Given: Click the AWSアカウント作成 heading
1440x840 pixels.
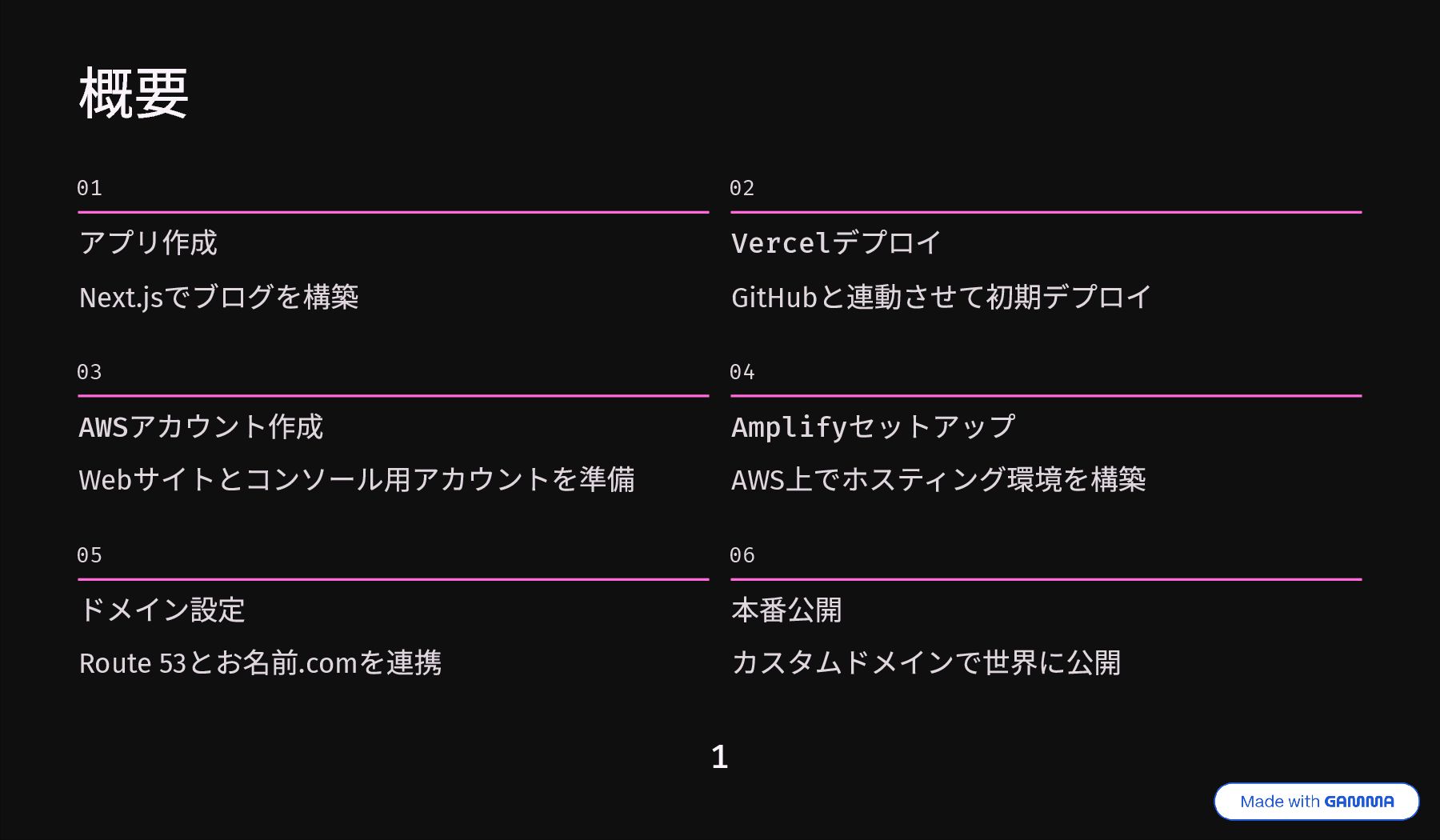Looking at the screenshot, I should click(201, 426).
